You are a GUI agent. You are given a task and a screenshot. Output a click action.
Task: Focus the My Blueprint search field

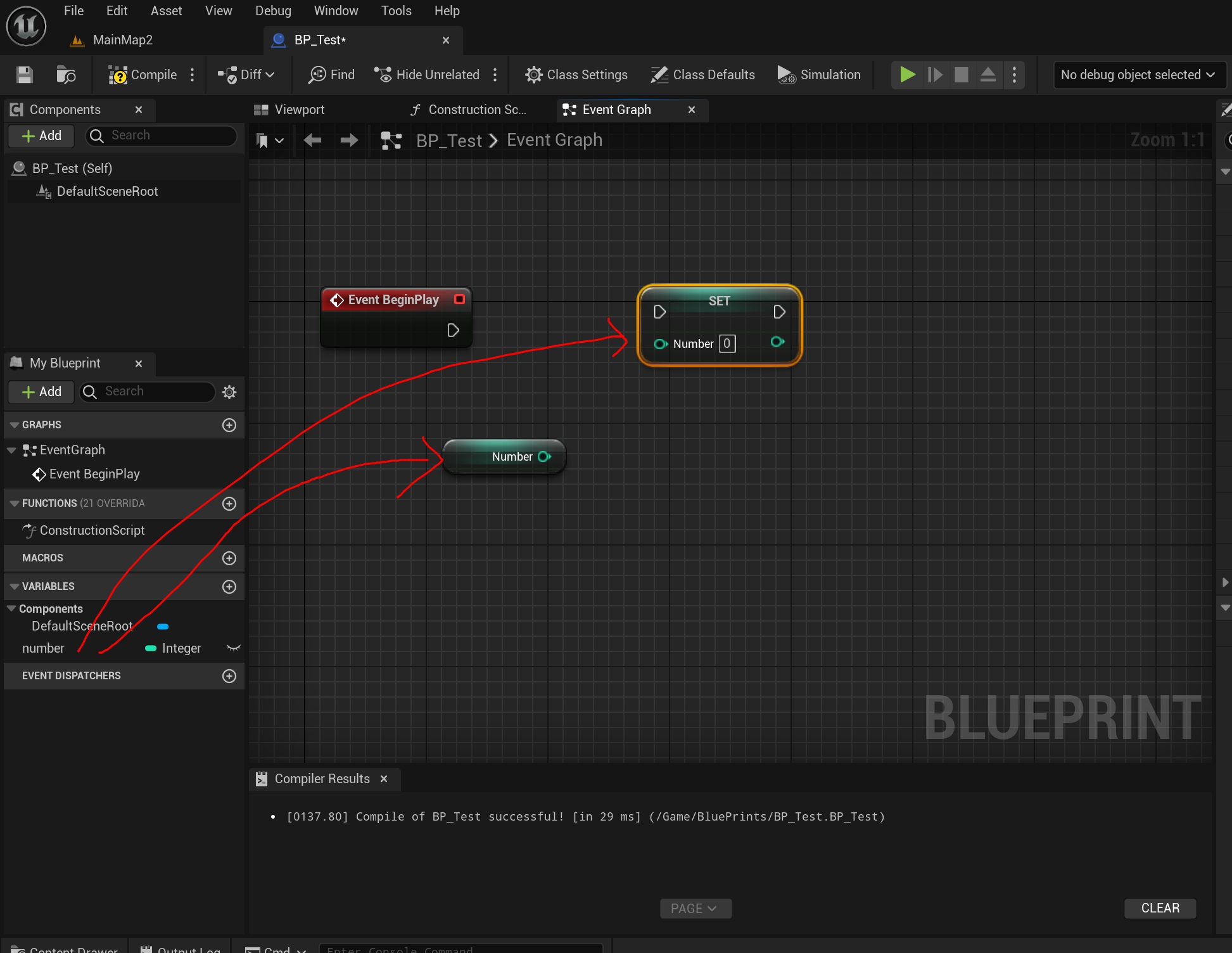(148, 392)
